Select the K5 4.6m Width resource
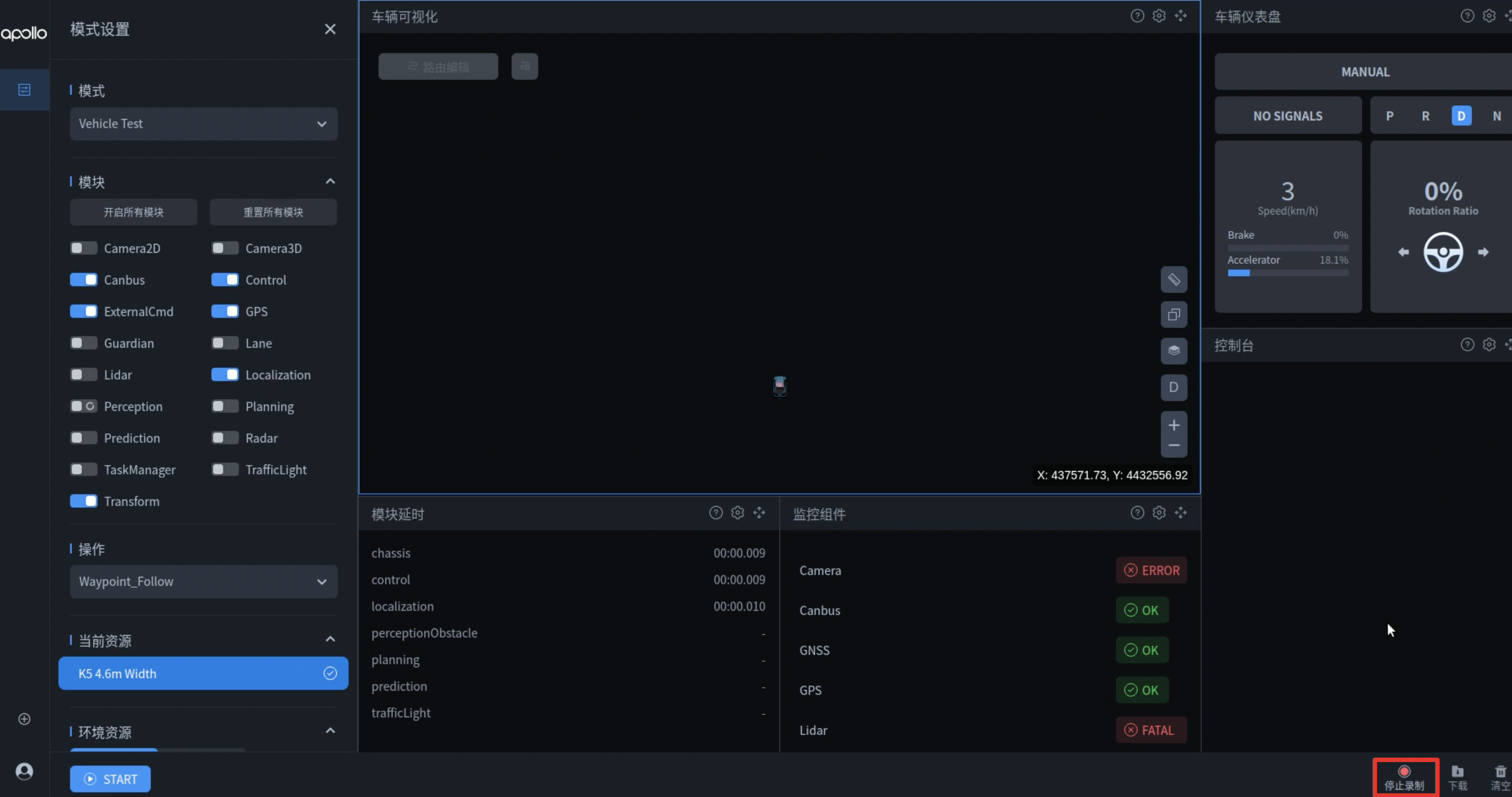This screenshot has height=797, width=1512. [x=203, y=673]
